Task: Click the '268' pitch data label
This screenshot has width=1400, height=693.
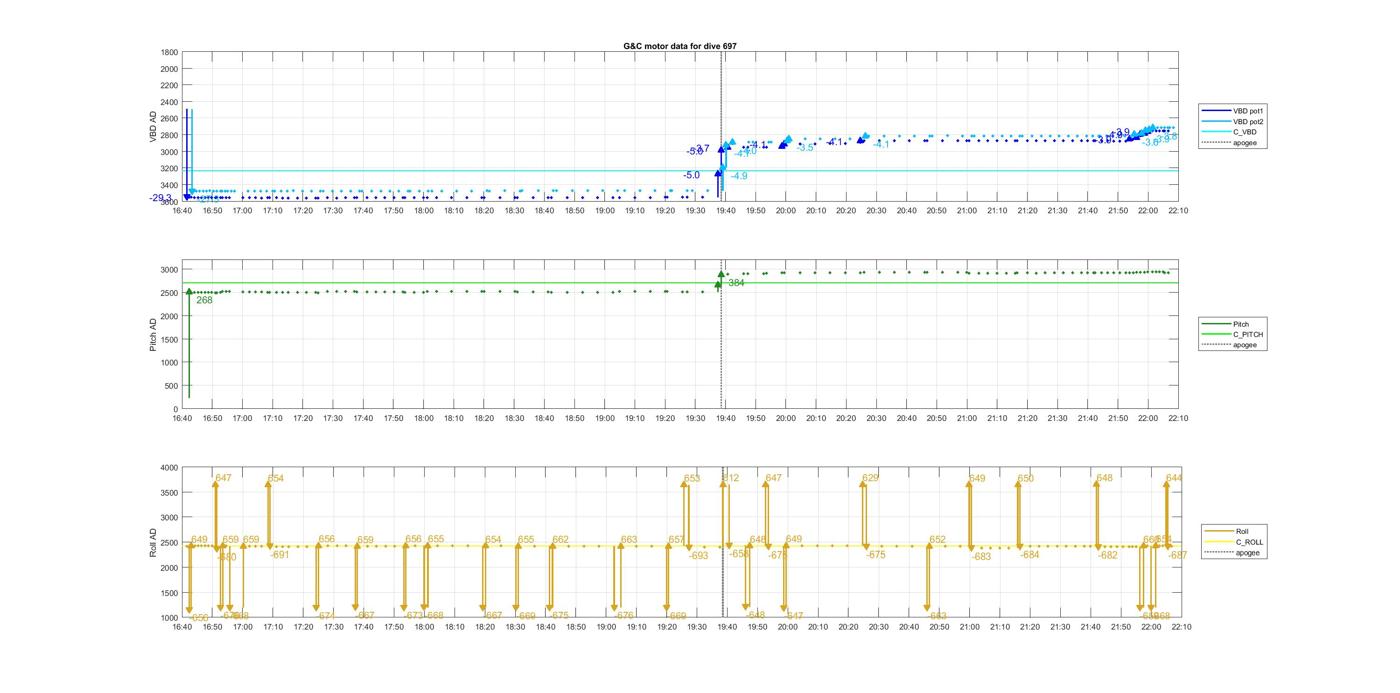Action: [204, 300]
